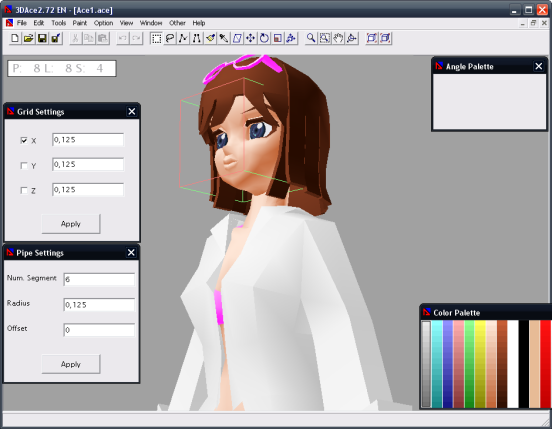552x429 pixels.
Task: Apply the Pipe Settings
Action: point(71,364)
